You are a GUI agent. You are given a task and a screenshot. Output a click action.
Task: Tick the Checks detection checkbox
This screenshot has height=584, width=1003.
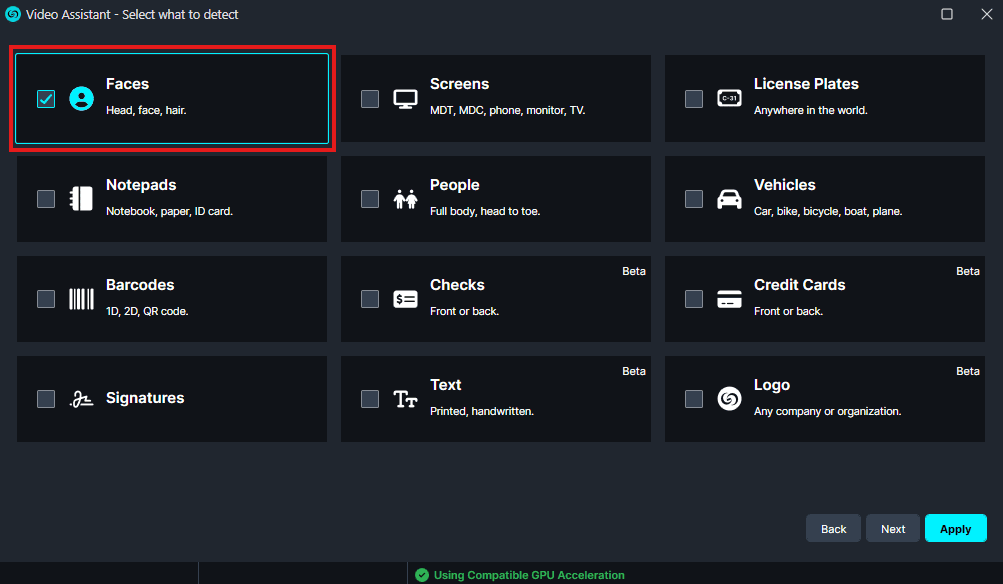[x=370, y=298]
